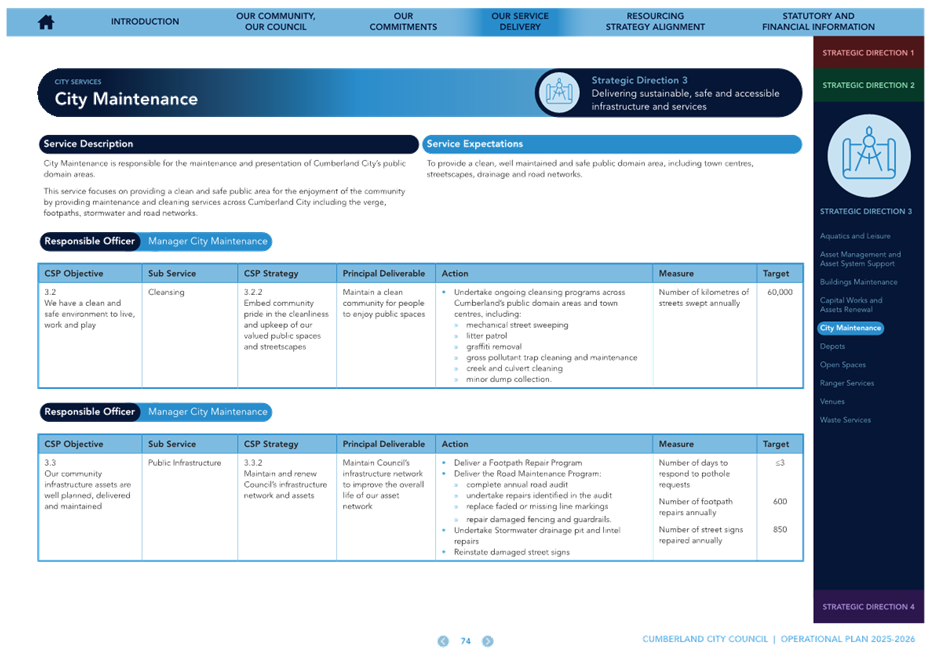Open Waste Services sidebar link
The image size is (930, 660).
pos(845,420)
